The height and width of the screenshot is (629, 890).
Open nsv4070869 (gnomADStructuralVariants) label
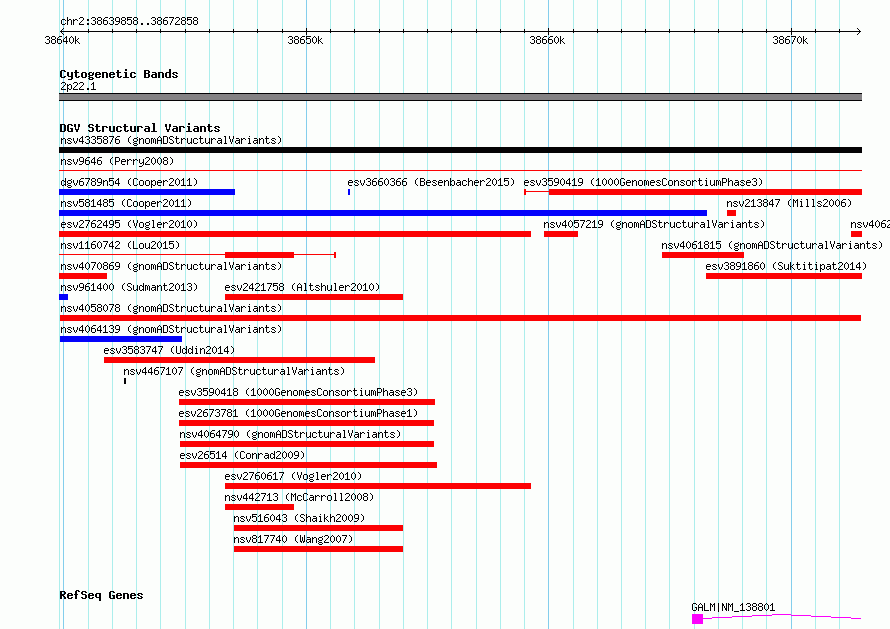tap(171, 266)
